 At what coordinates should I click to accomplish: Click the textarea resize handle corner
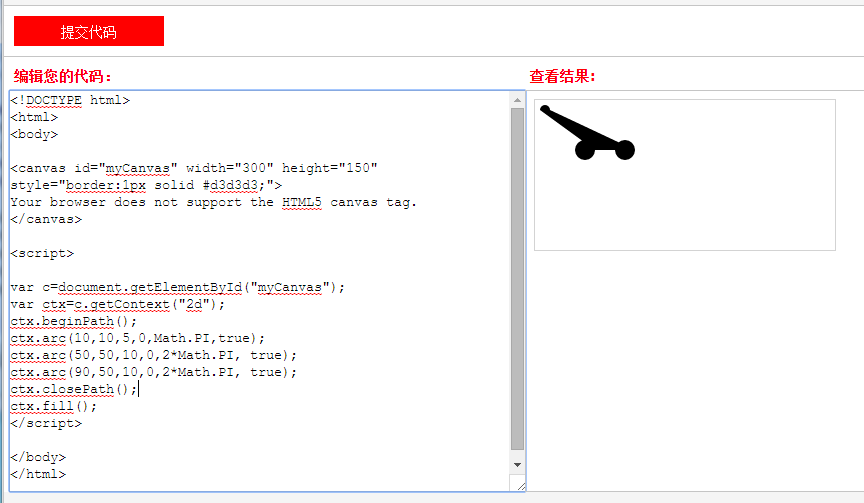click(518, 484)
